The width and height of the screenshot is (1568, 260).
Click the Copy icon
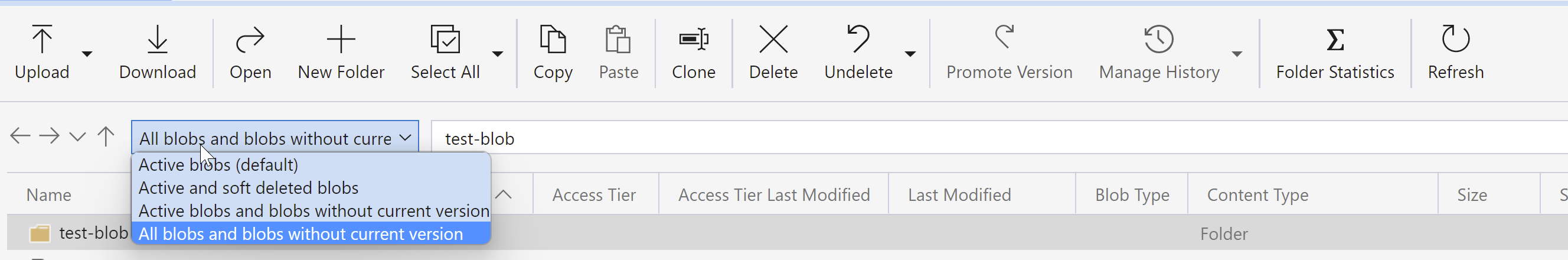[x=553, y=39]
